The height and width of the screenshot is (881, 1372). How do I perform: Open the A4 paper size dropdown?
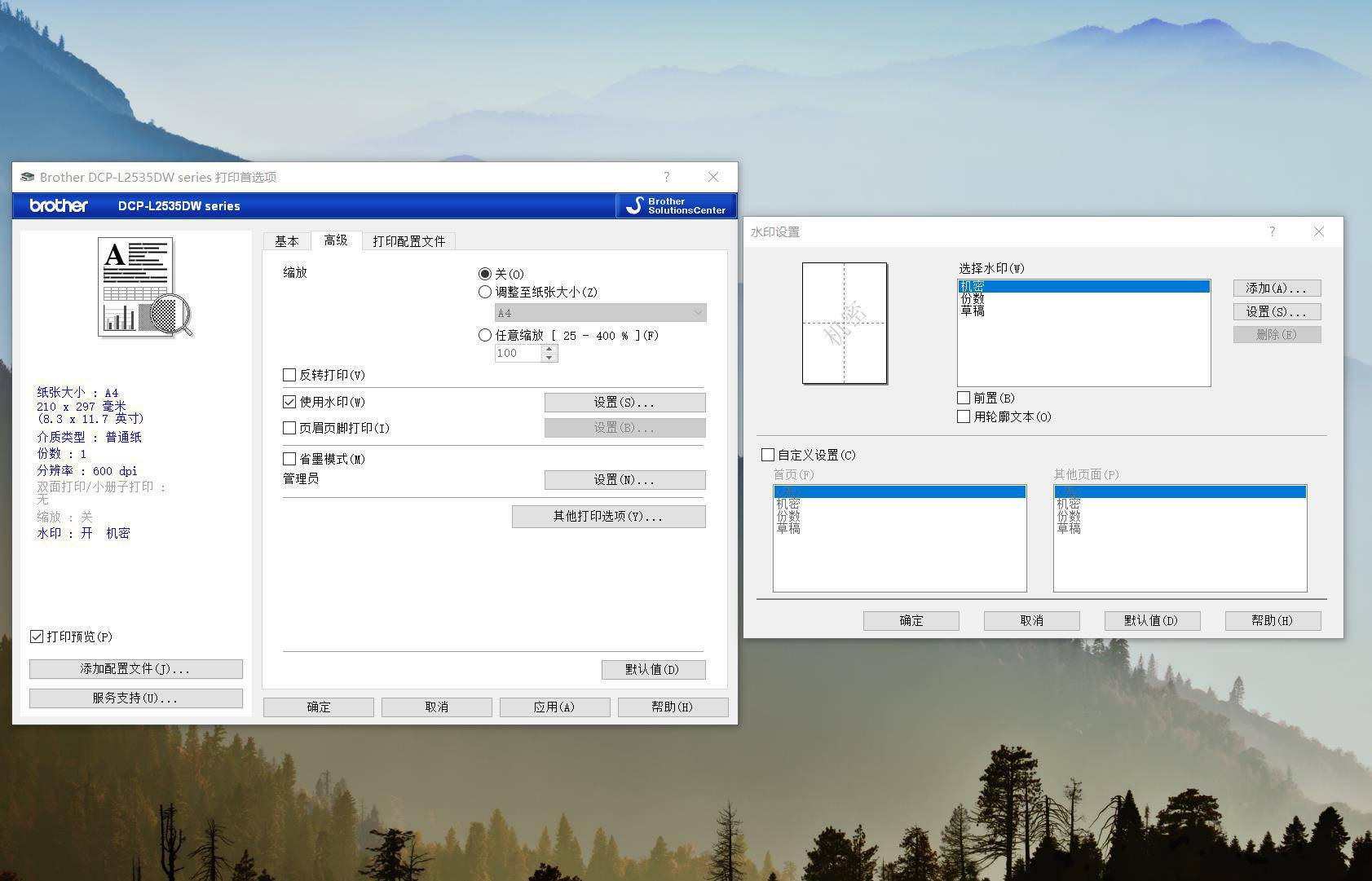tap(600, 313)
